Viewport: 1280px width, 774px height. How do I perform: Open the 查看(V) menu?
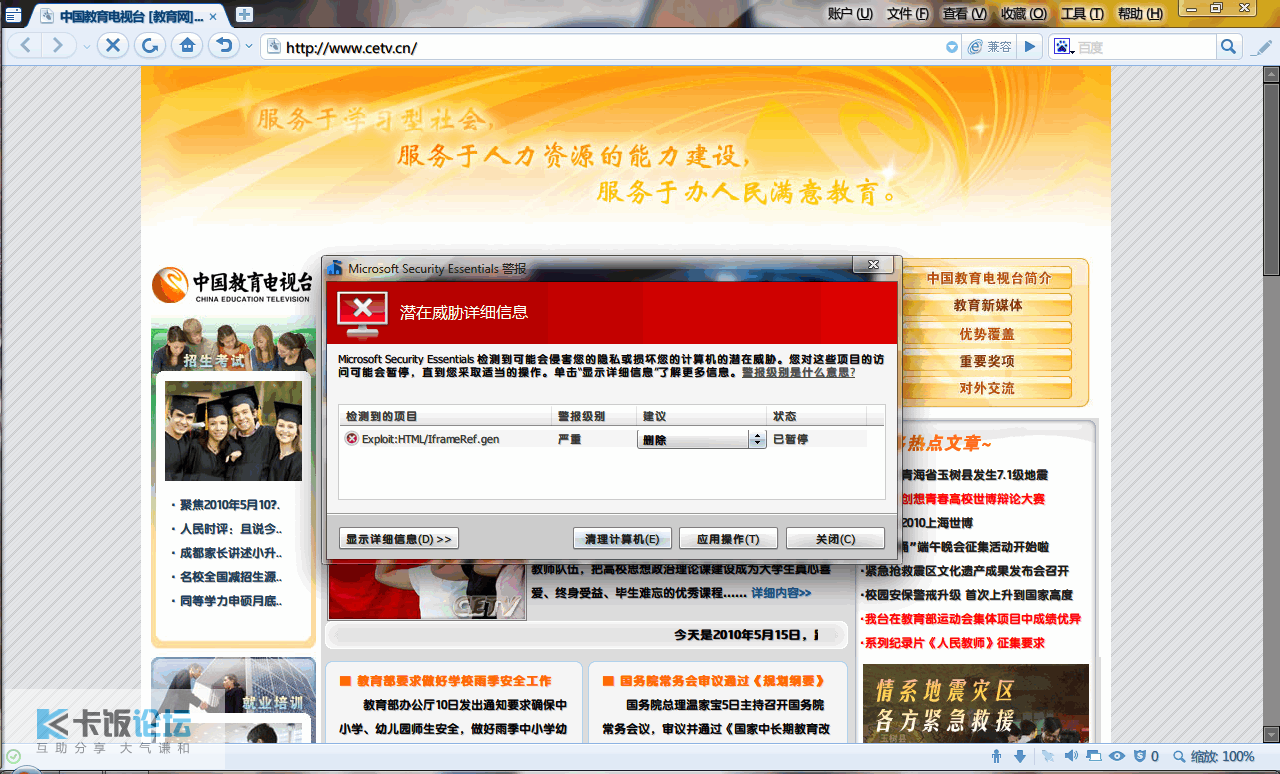tap(965, 14)
